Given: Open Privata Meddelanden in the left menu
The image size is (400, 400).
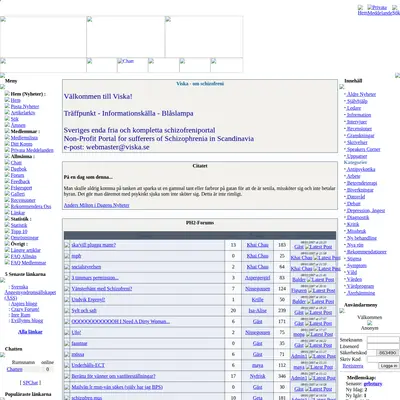Looking at the screenshot, I should 32,150.
